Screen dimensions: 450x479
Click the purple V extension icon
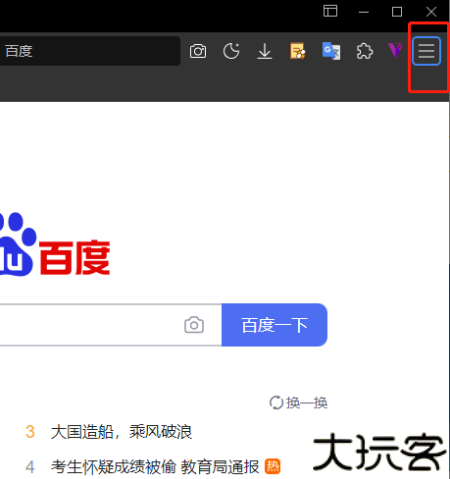click(x=395, y=50)
